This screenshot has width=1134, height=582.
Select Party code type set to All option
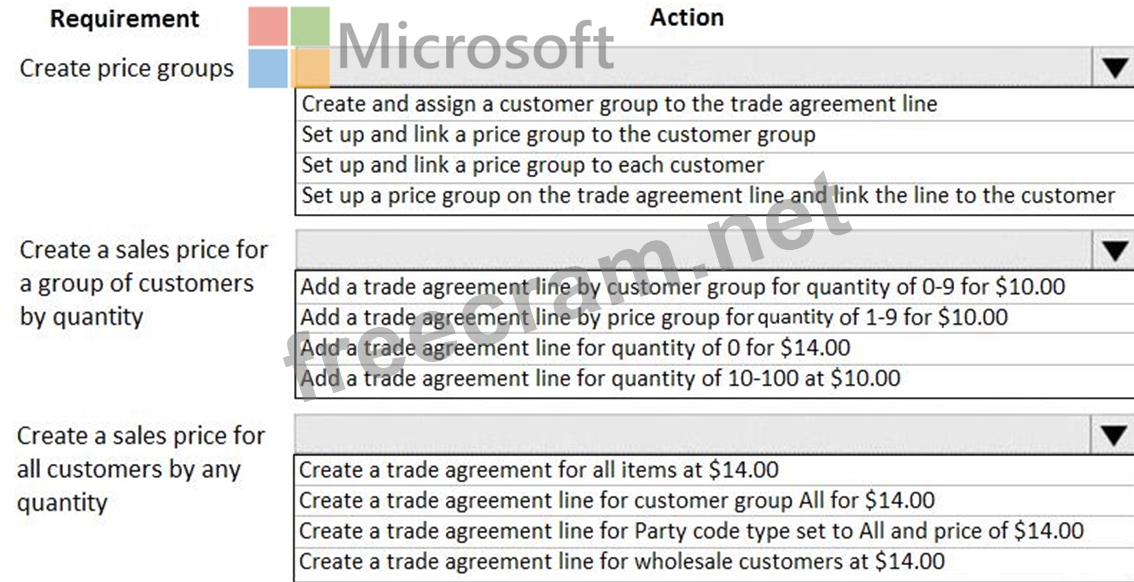[x=691, y=531]
